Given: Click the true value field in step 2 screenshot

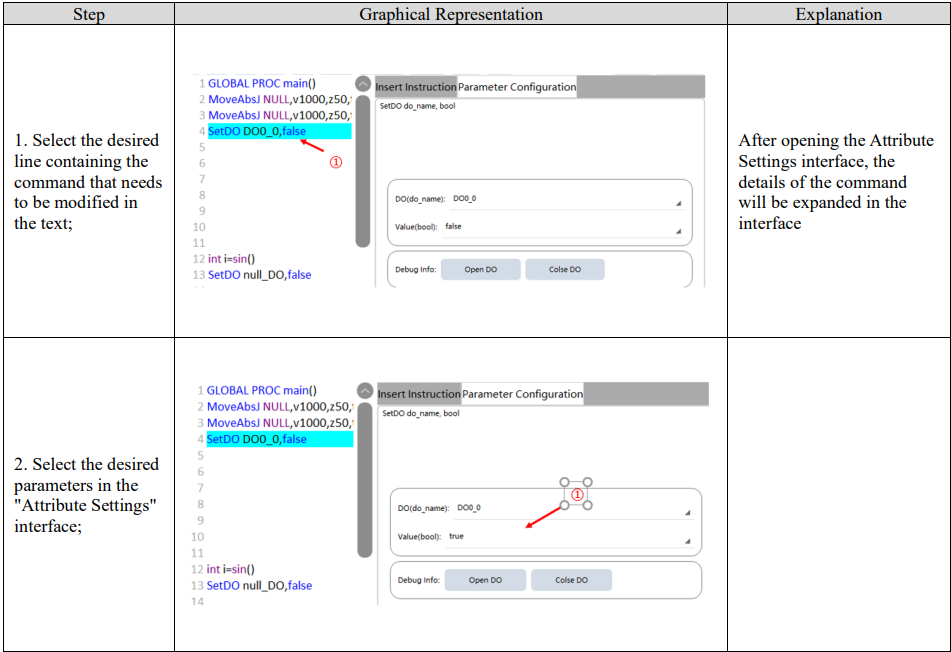Looking at the screenshot, I should pyautogui.click(x=570, y=537).
